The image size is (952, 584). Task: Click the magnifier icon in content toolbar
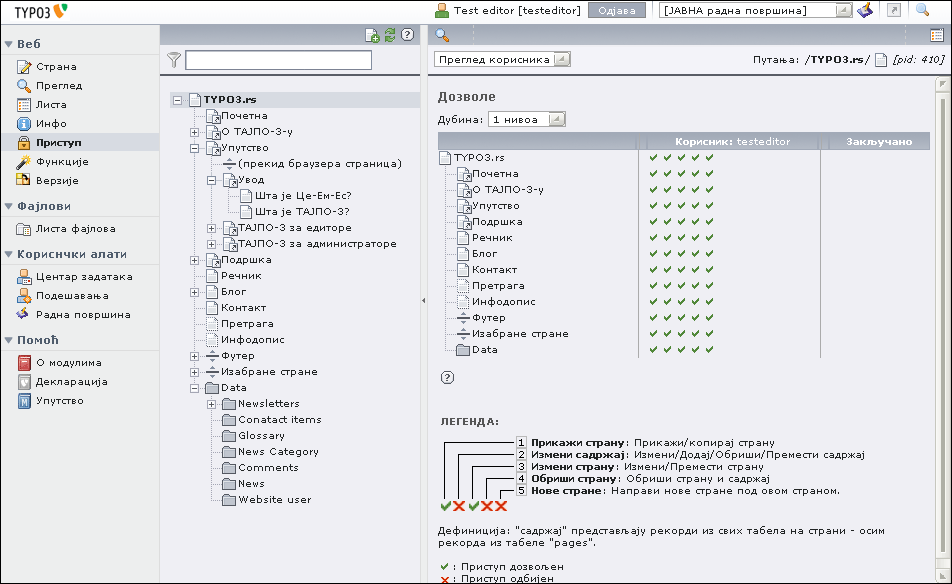(442, 35)
